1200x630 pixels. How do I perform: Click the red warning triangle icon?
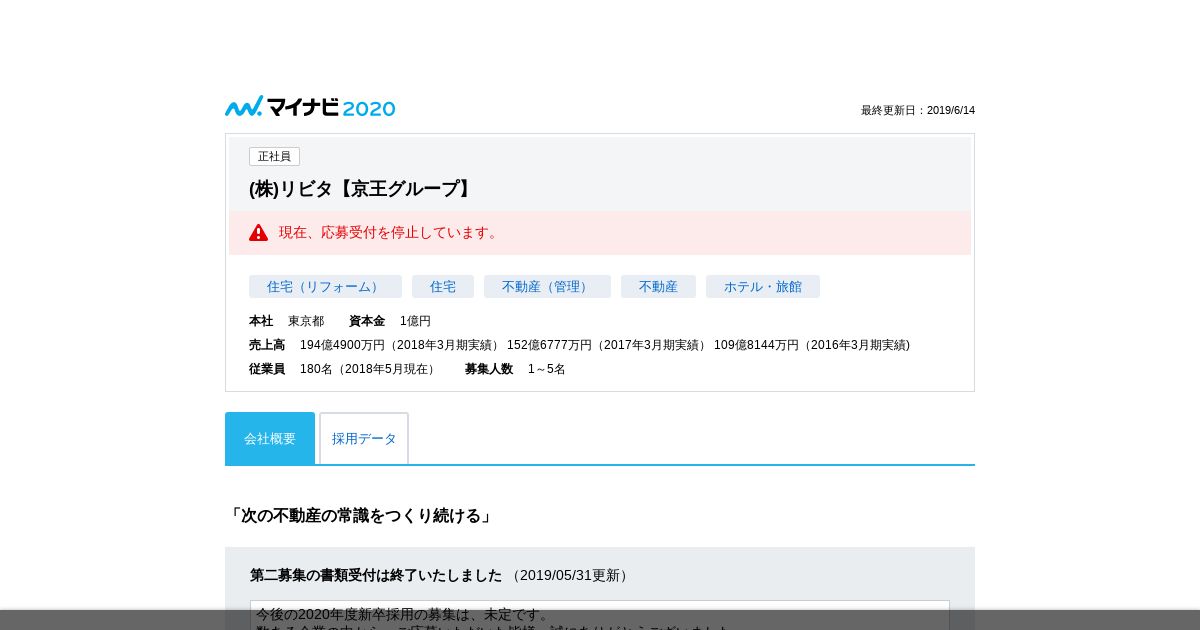(x=259, y=232)
